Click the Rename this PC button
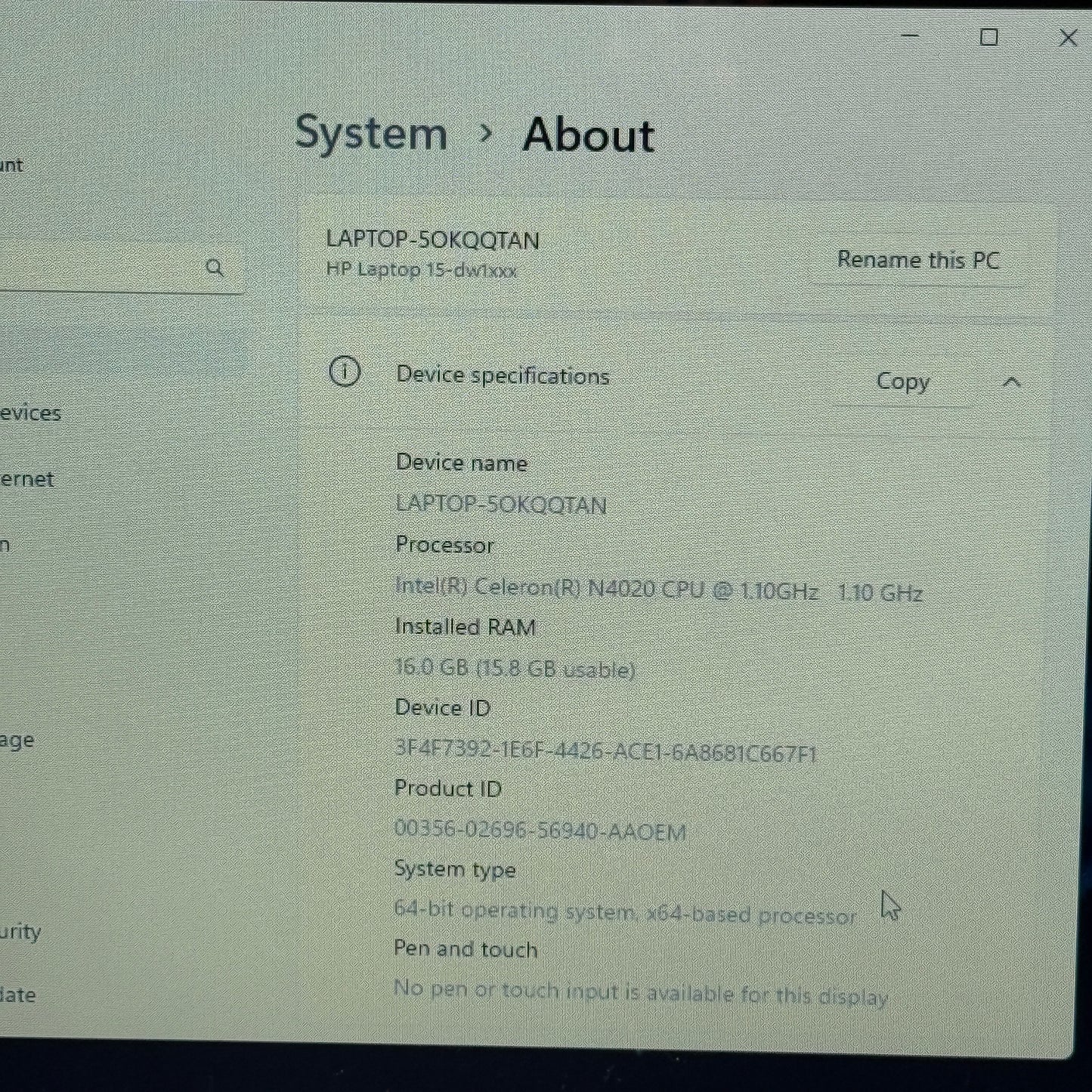Viewport: 1092px width, 1092px height. point(919,259)
